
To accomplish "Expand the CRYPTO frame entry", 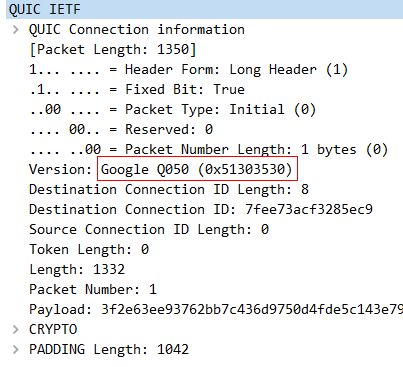I will coord(15,329).
